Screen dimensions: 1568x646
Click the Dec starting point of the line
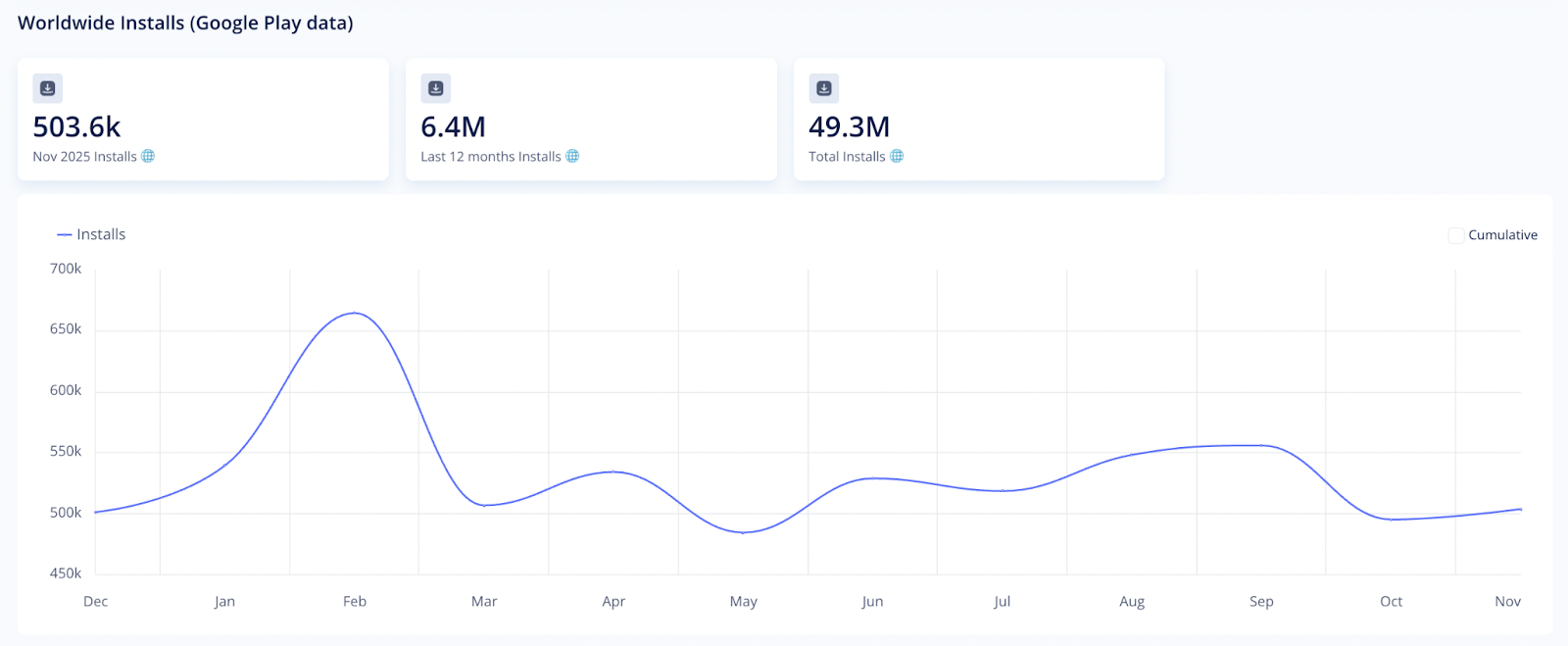(95, 512)
